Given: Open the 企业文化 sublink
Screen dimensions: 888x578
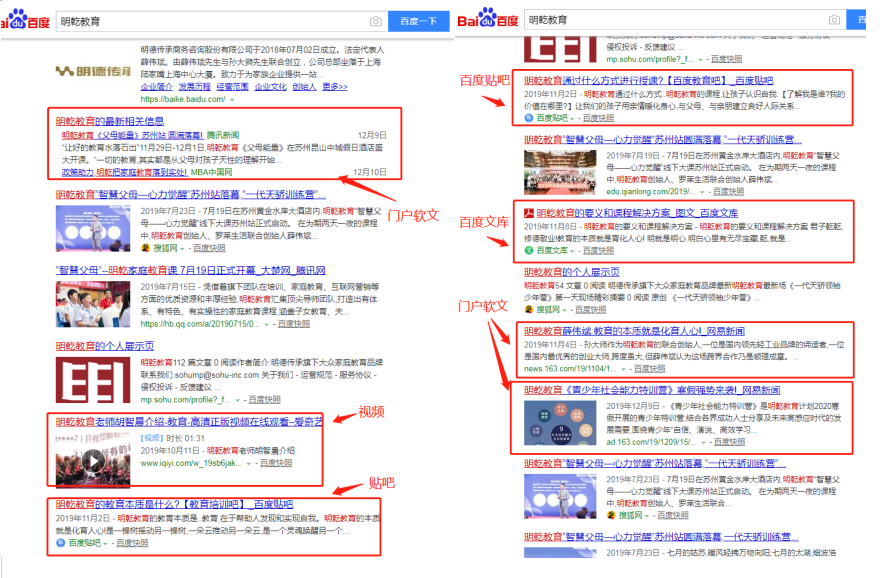Looking at the screenshot, I should coord(270,87).
